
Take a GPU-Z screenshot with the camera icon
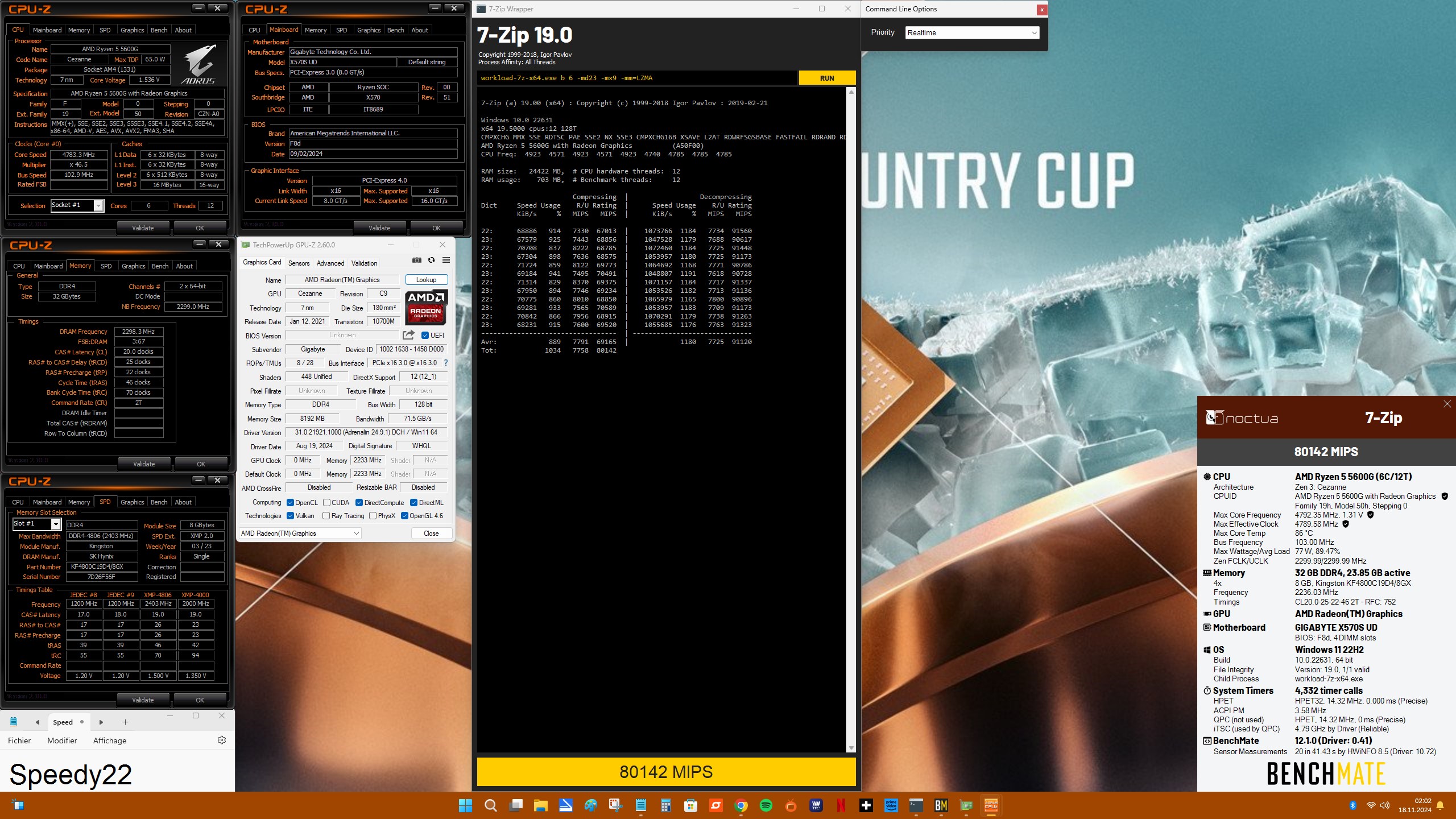click(x=417, y=260)
